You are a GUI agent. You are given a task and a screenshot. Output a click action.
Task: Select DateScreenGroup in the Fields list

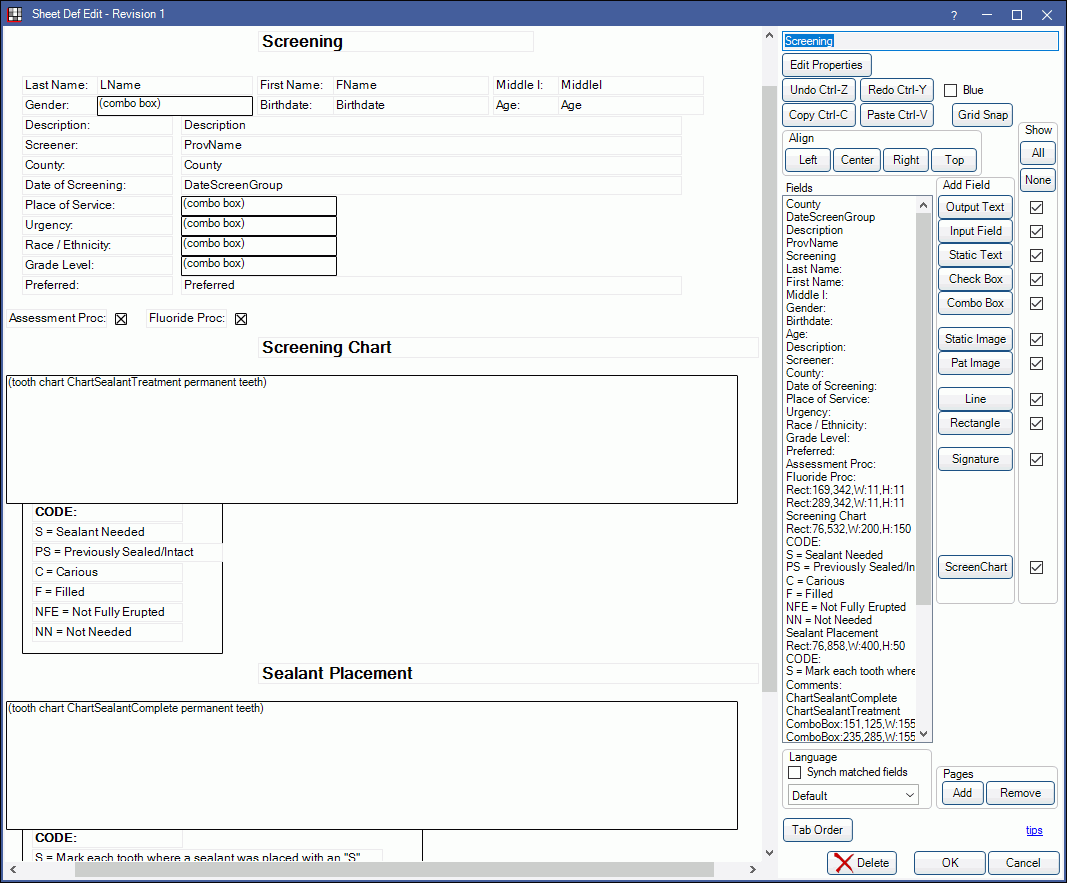point(830,217)
